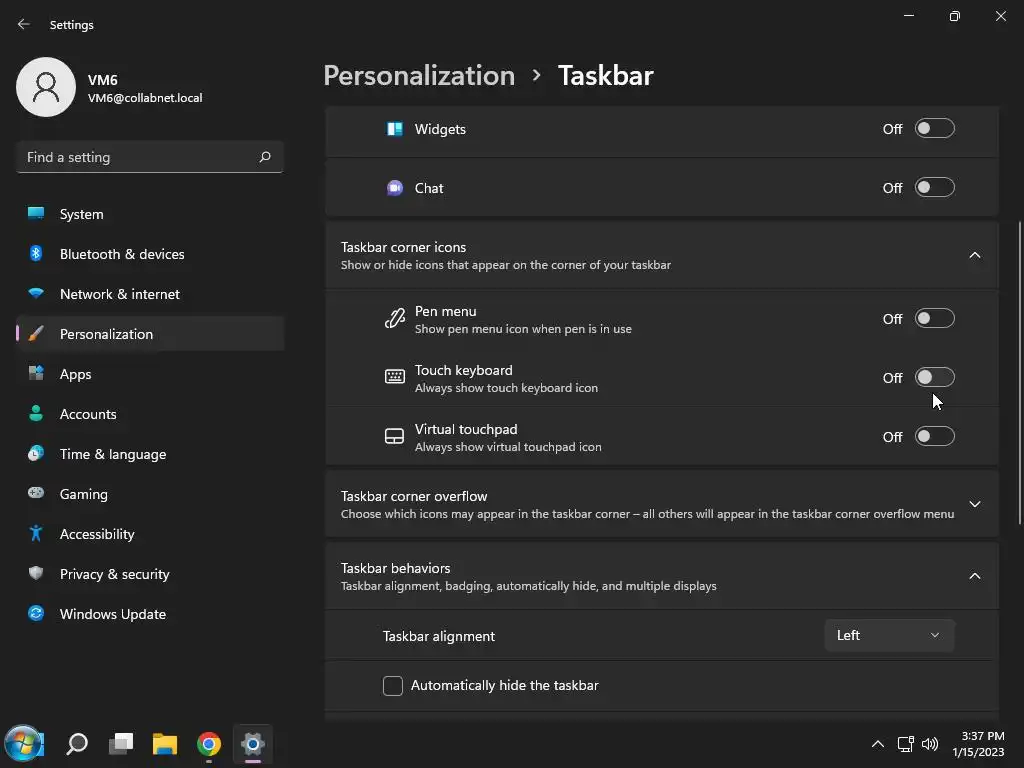This screenshot has width=1024, height=768.
Task: Open Accounts settings category
Action: pos(150,414)
